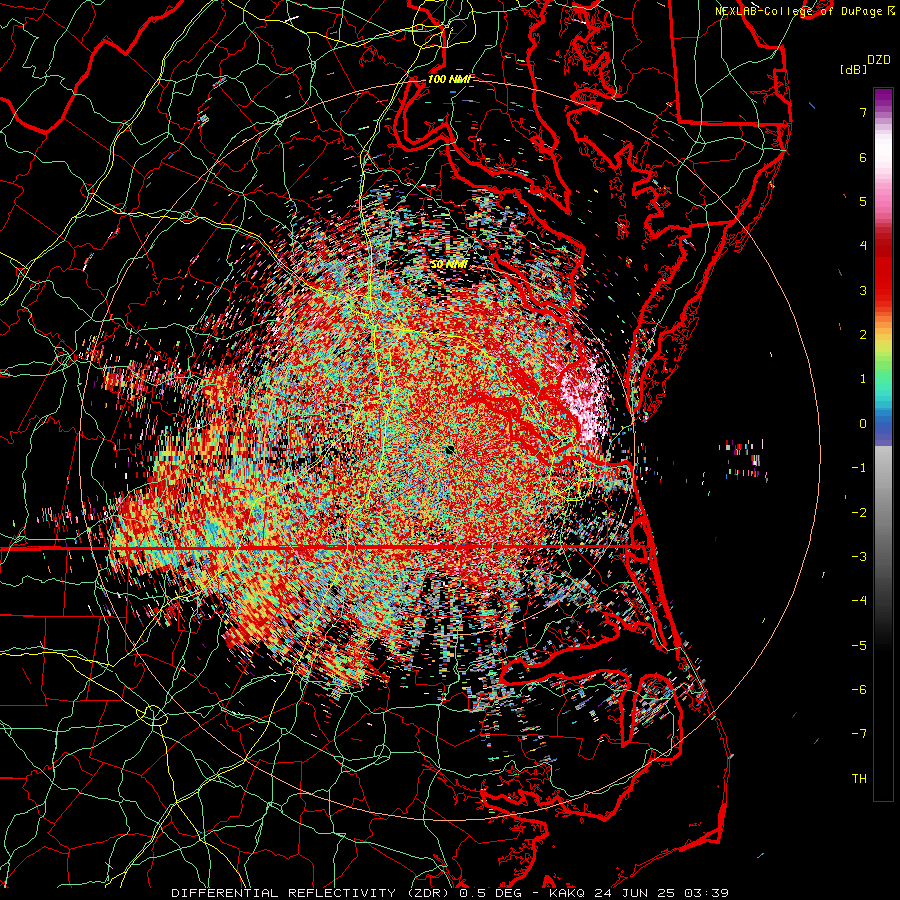The width and height of the screenshot is (900, 900).
Task: Click the 100 NMI range ring label
Action: (x=449, y=79)
